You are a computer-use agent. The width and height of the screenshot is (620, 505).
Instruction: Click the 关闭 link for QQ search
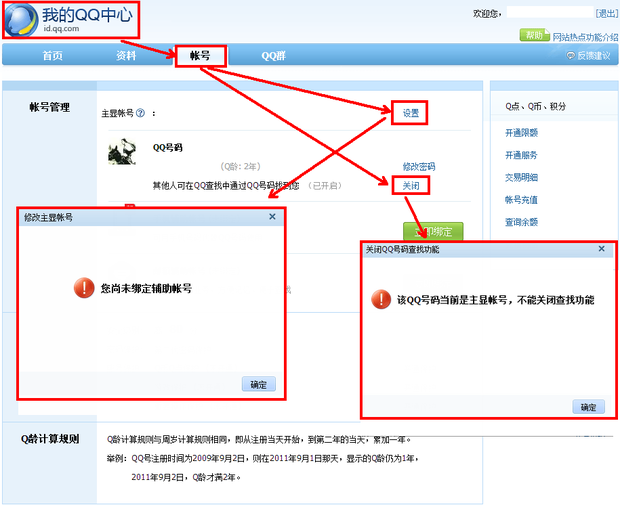pos(411,185)
